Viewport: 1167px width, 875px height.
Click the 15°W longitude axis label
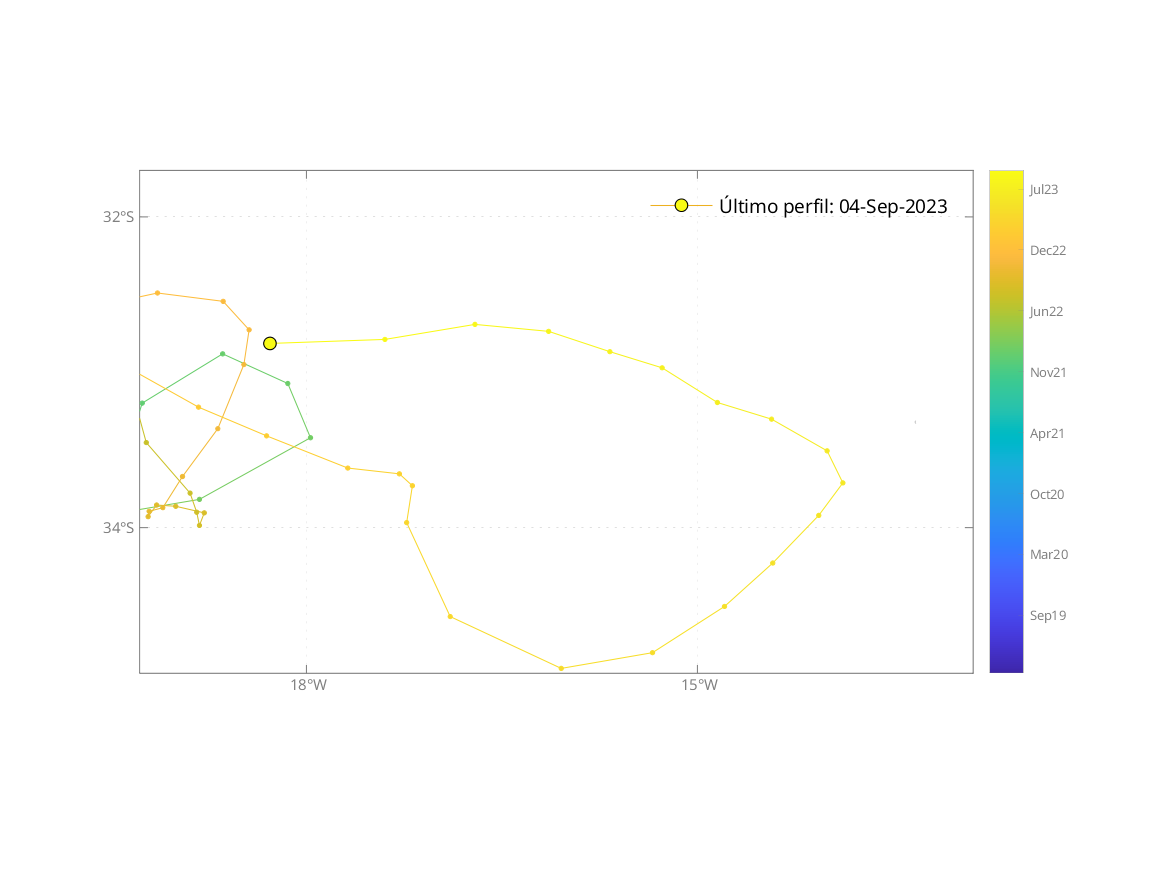coord(699,686)
